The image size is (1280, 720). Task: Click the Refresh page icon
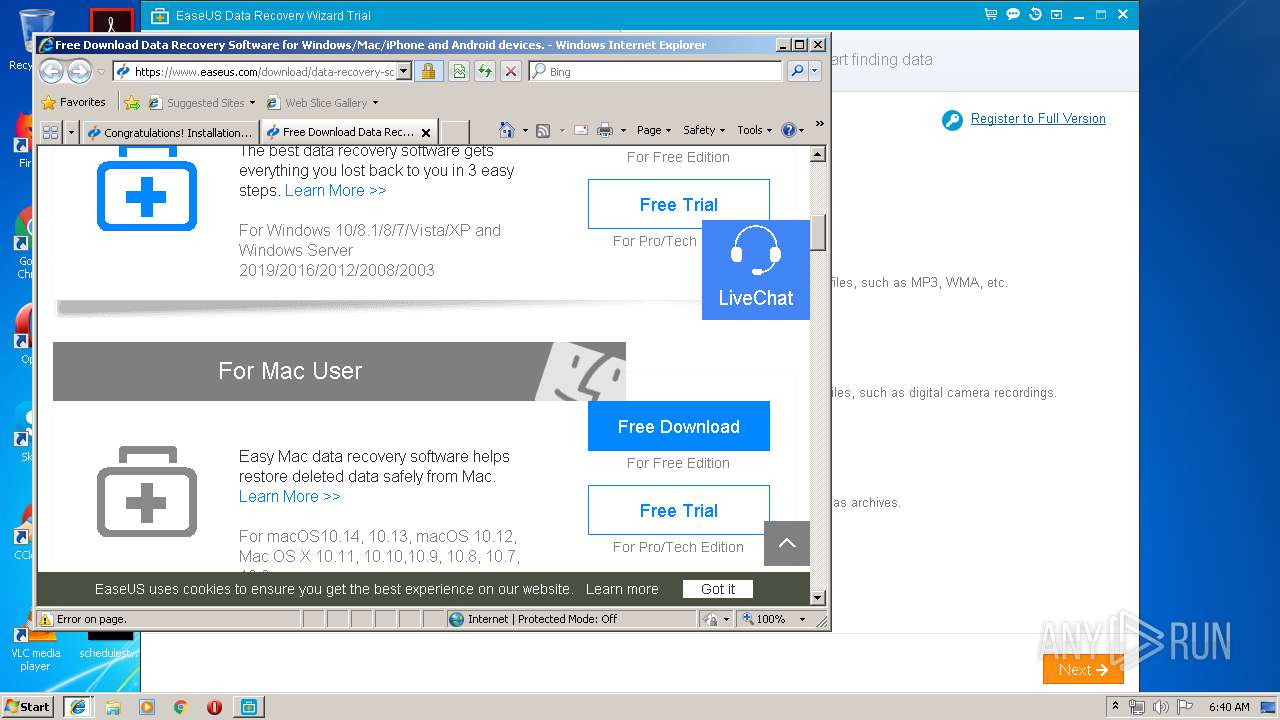(484, 71)
